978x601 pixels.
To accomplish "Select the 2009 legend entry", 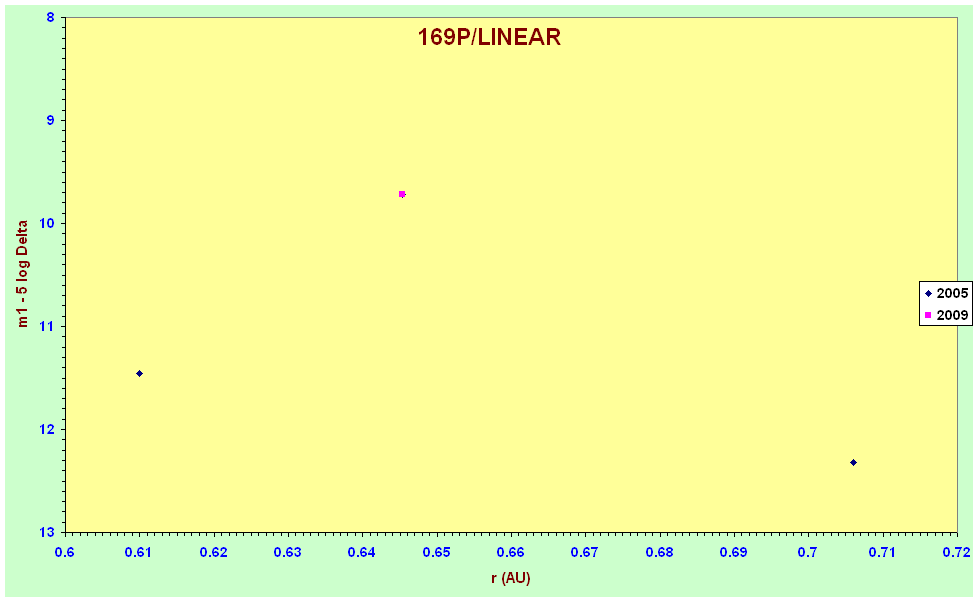I will (946, 315).
